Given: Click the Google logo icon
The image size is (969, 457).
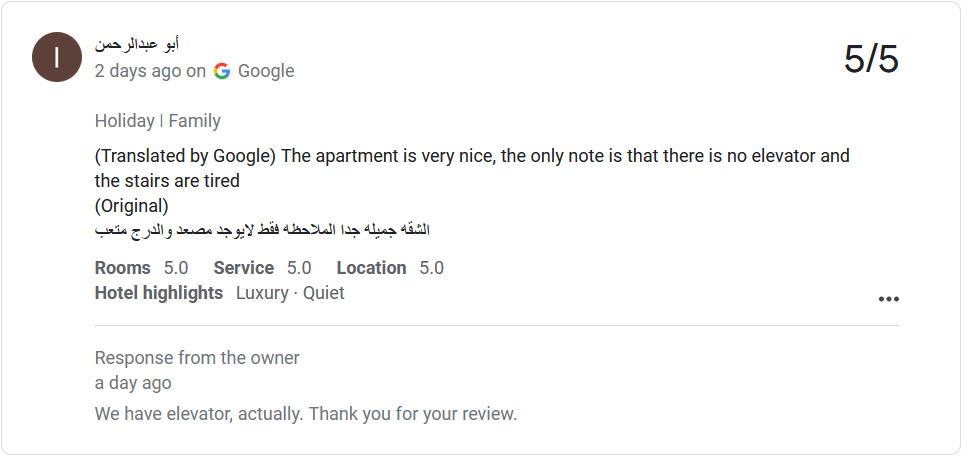Looking at the screenshot, I should coord(222,71).
